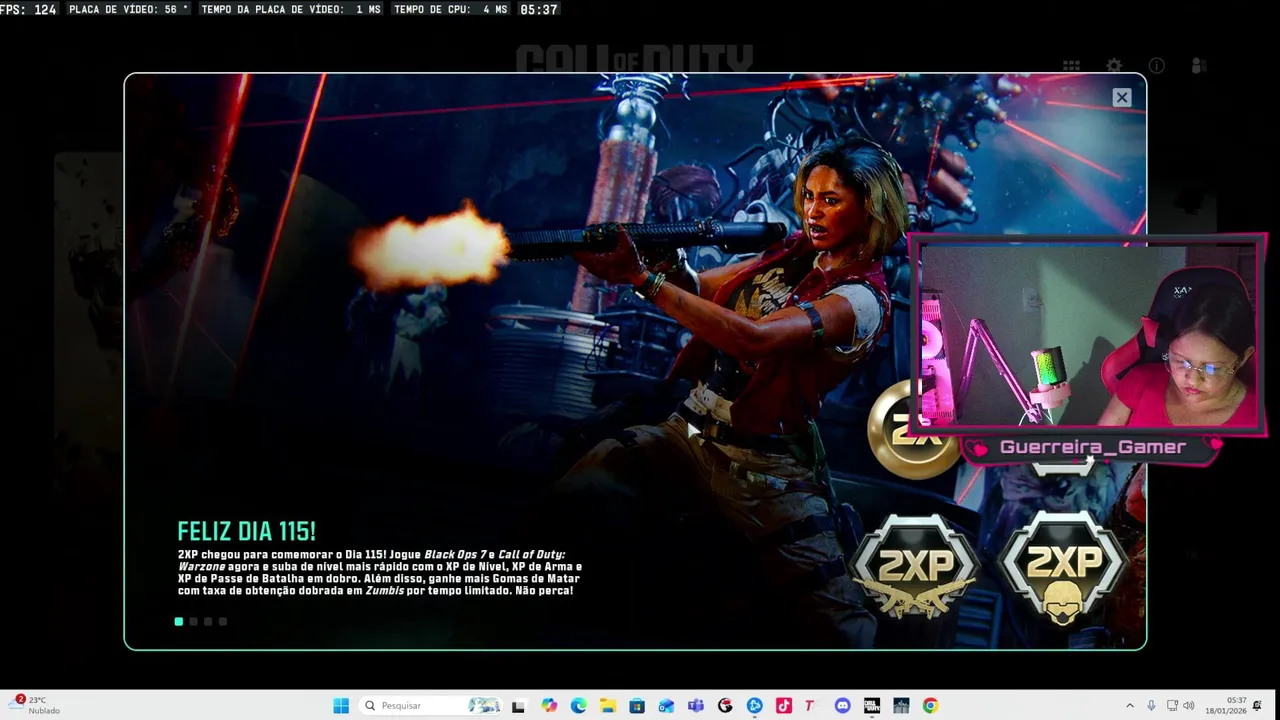Open TikTok from the taskbar

coord(783,706)
